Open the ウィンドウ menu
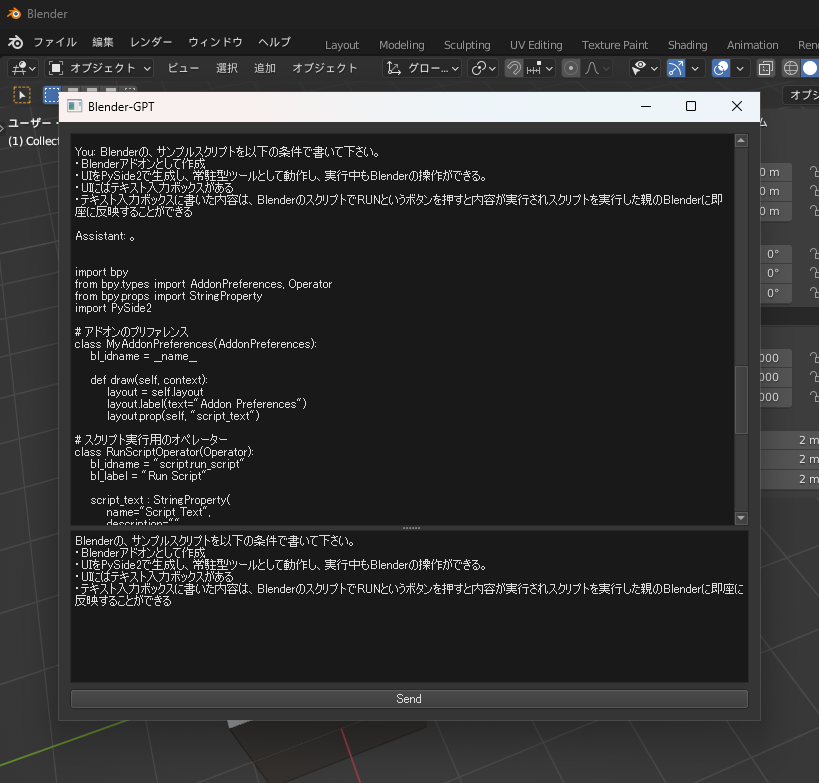 coord(215,42)
